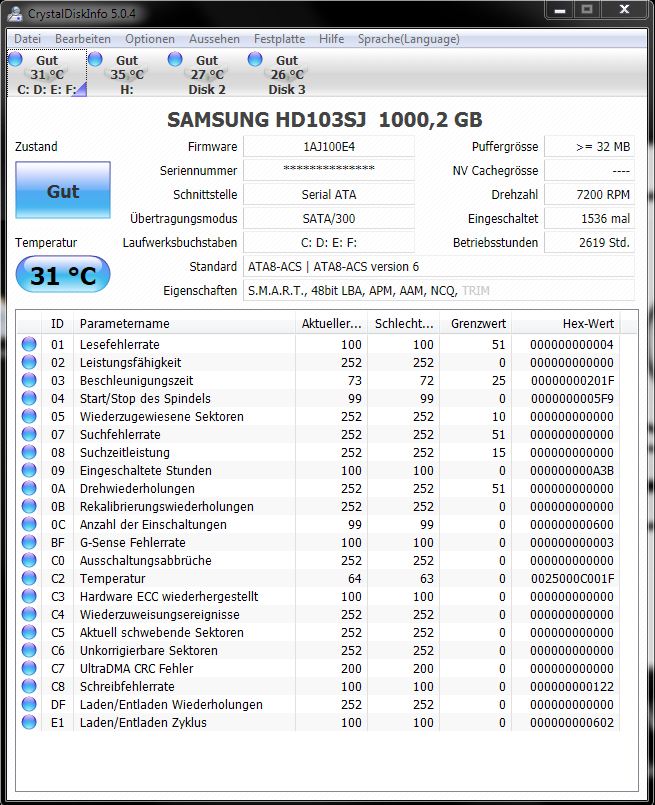Viewport: 655px width, 805px height.
Task: Click the Aktueller column header
Action: click(x=332, y=323)
